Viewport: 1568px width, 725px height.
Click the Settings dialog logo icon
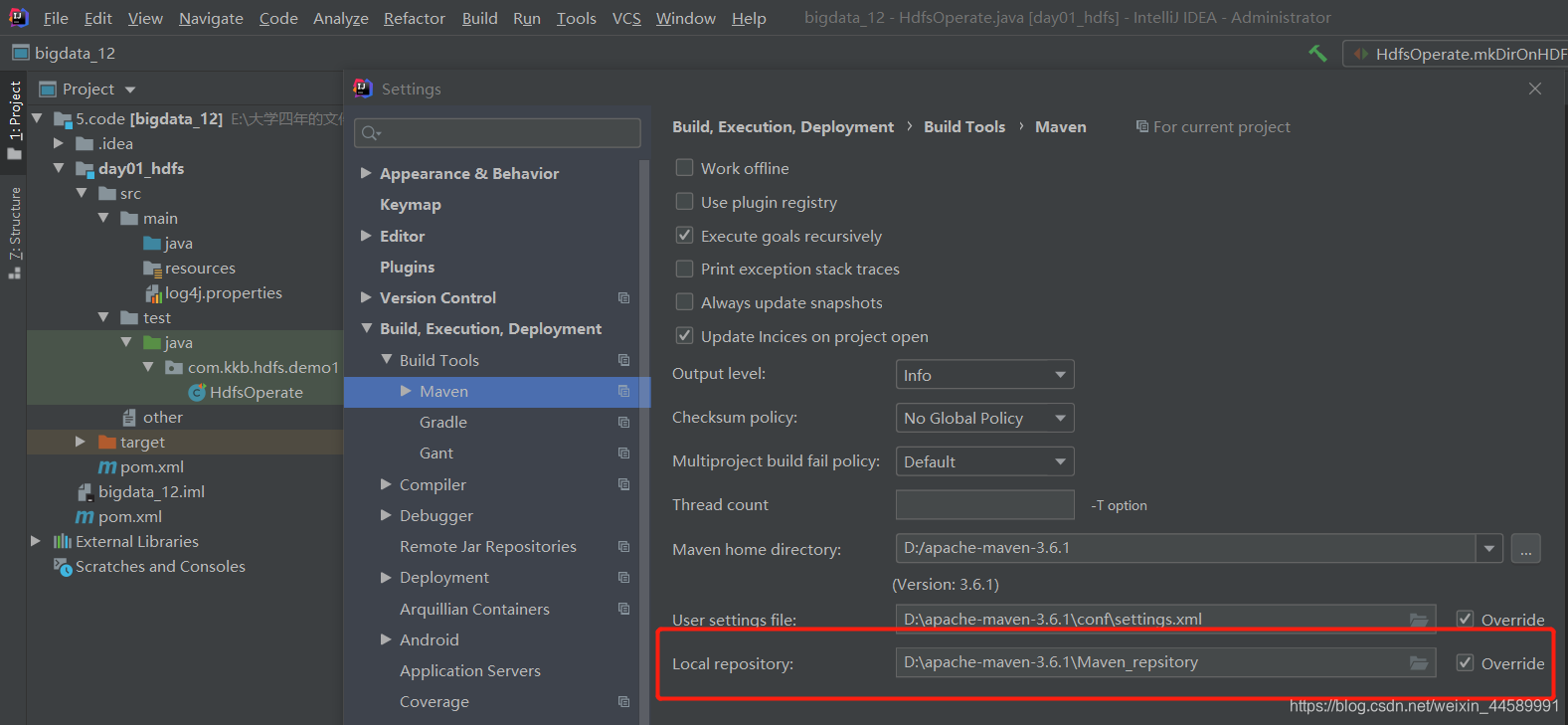[363, 89]
